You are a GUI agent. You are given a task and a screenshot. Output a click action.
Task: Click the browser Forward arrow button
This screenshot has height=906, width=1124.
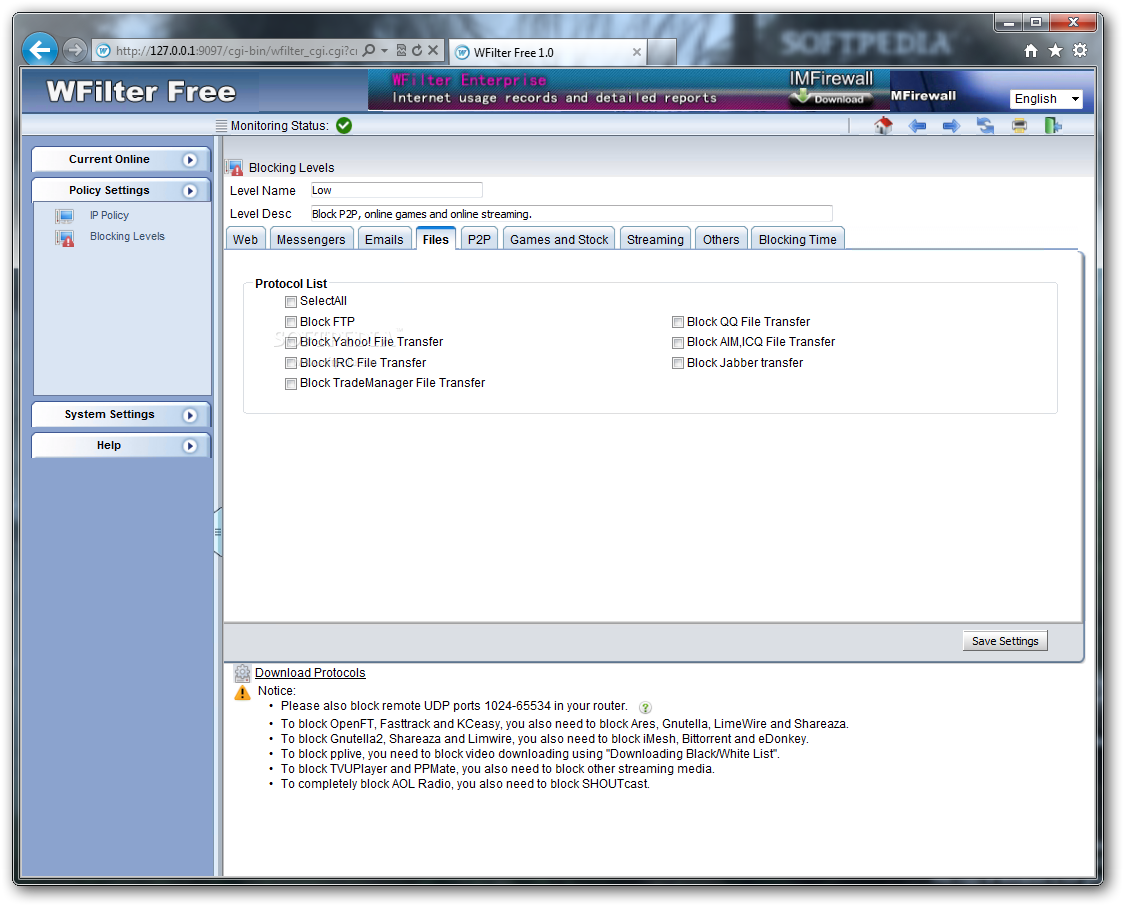(x=74, y=50)
